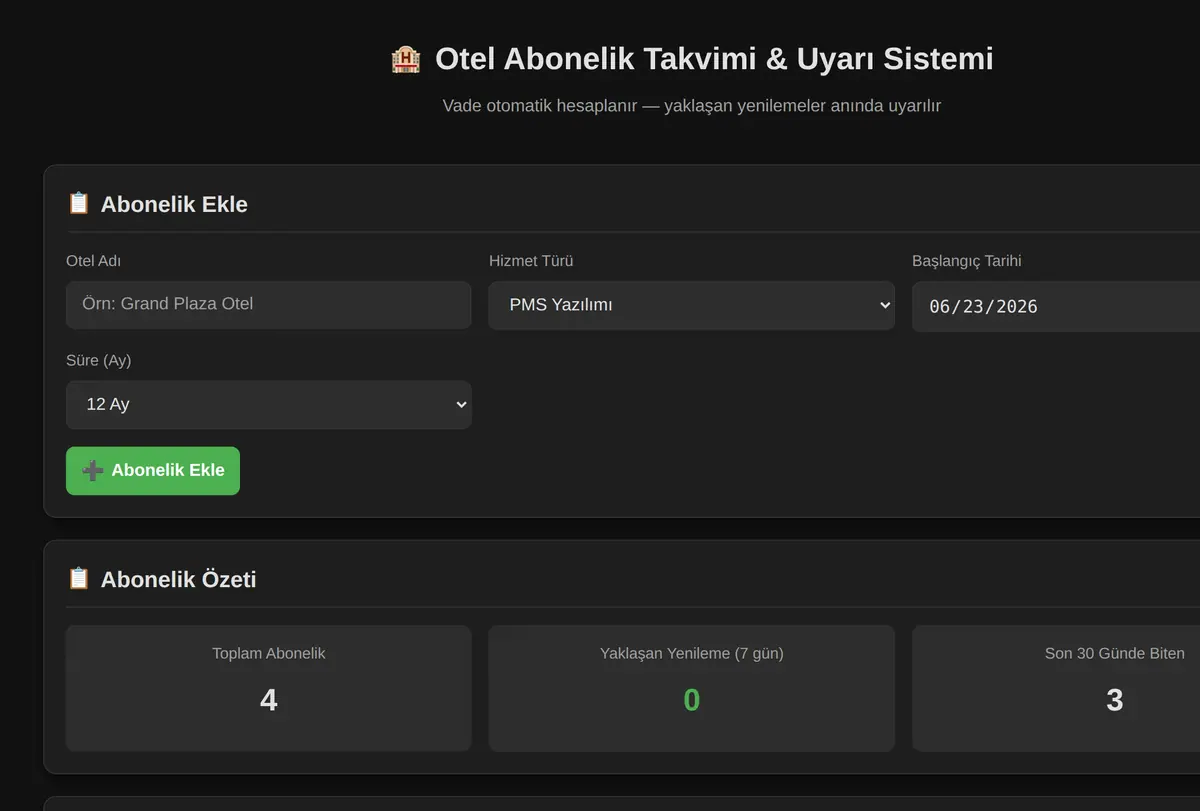Image resolution: width=1200 pixels, height=811 pixels.
Task: Click the Abonelik Ekle section heading
Action: click(174, 204)
